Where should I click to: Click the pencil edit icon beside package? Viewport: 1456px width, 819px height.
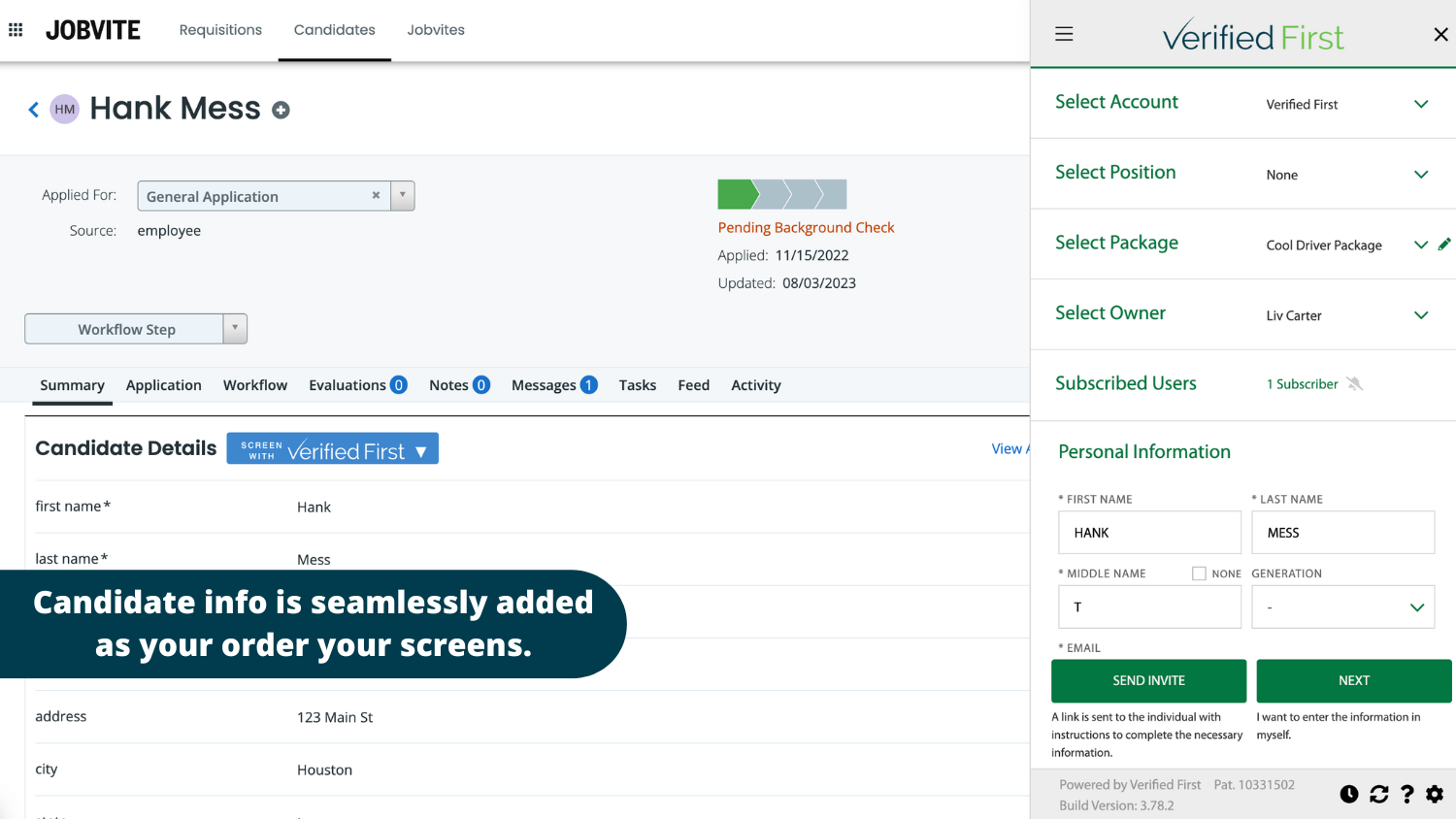pyautogui.click(x=1444, y=245)
